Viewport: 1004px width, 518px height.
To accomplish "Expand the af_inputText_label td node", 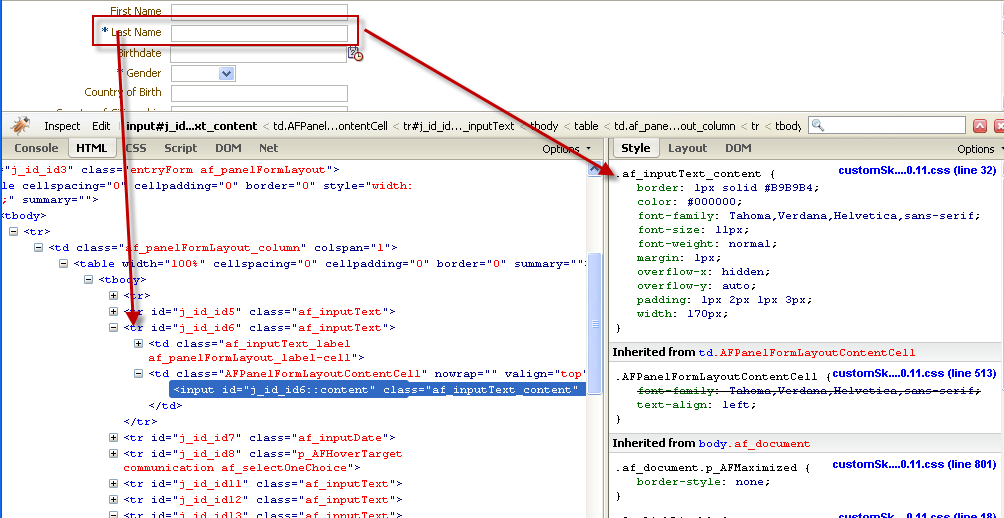I will click(x=138, y=343).
